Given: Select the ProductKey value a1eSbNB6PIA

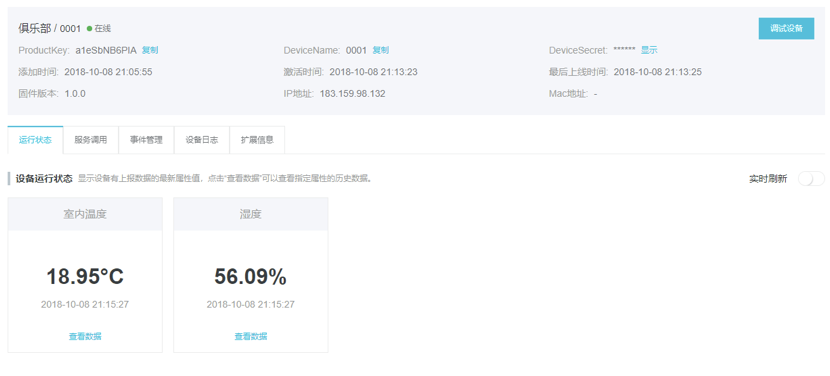Looking at the screenshot, I should 106,50.
